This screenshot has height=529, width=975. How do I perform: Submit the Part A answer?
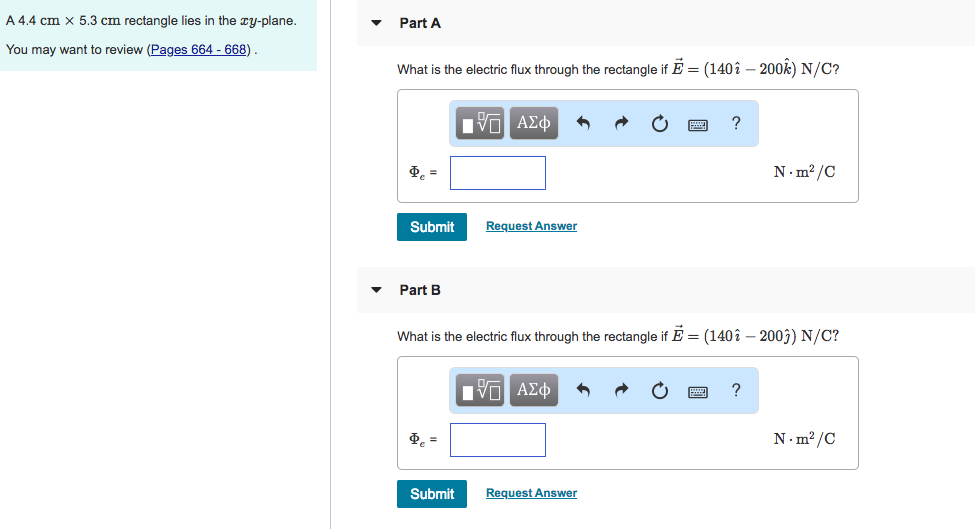click(x=432, y=227)
